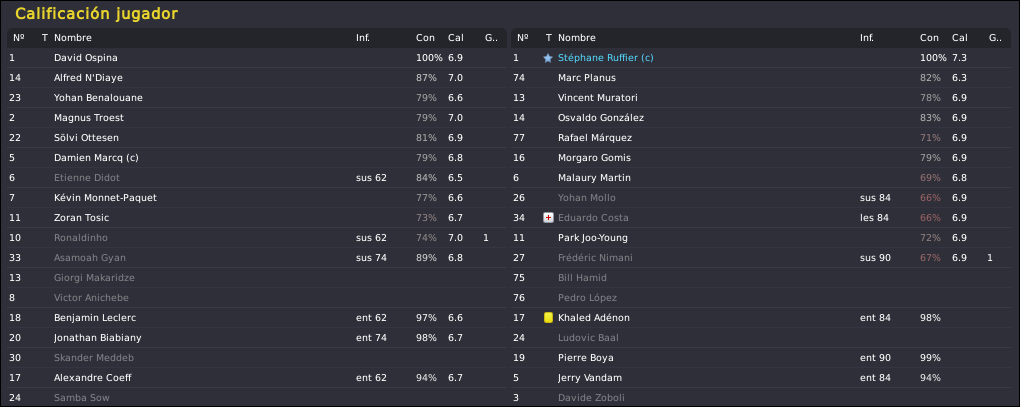
Task: Click on Kévin Monnet-Paquet's name
Action: (105, 198)
